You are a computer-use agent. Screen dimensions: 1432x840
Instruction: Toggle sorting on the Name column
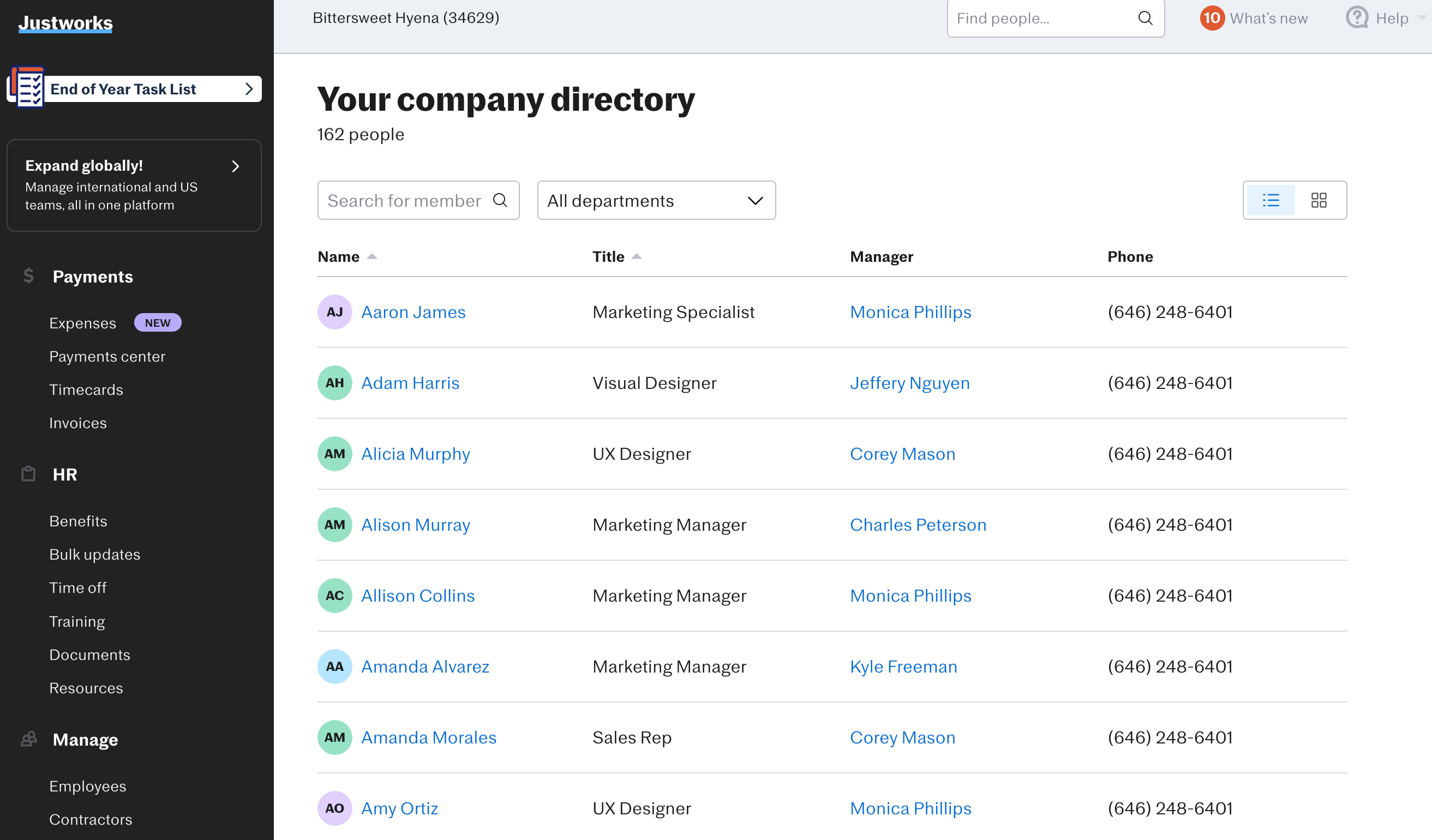point(373,256)
